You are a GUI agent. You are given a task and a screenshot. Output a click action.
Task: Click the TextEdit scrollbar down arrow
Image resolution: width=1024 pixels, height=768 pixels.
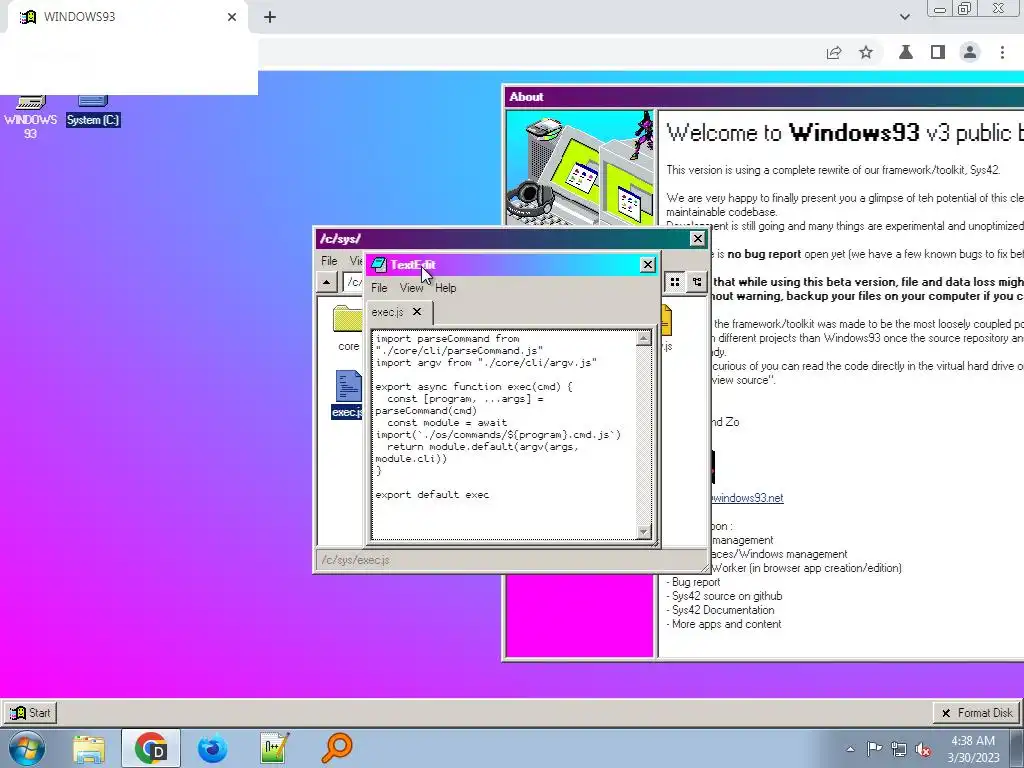click(644, 532)
